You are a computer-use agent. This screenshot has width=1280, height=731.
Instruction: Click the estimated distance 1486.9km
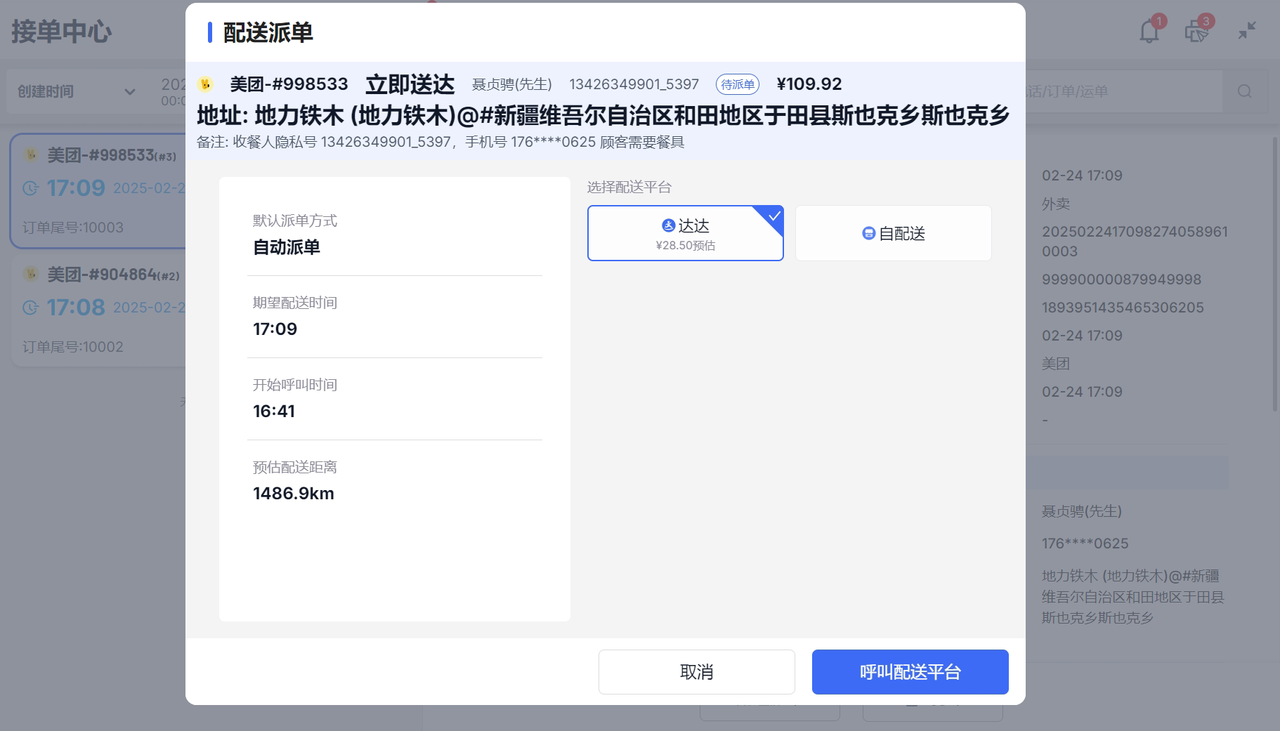294,493
